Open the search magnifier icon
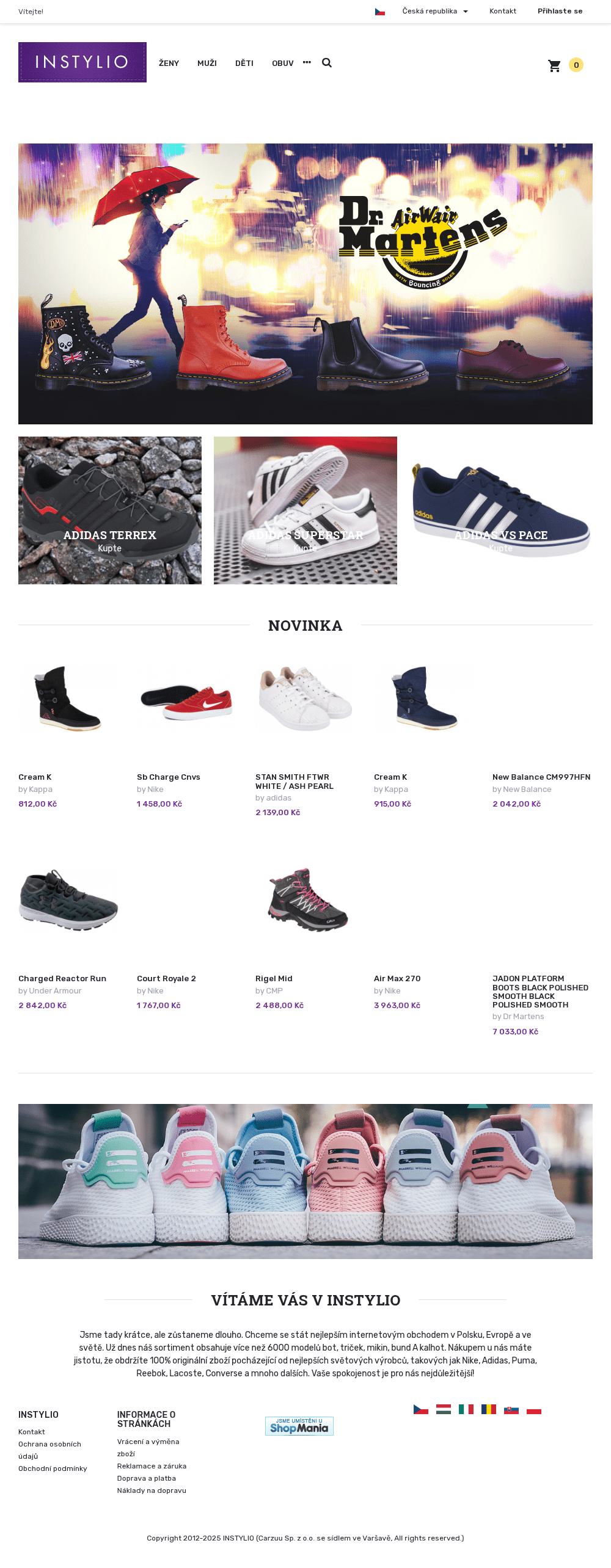Image resolution: width=611 pixels, height=1568 pixels. point(327,63)
